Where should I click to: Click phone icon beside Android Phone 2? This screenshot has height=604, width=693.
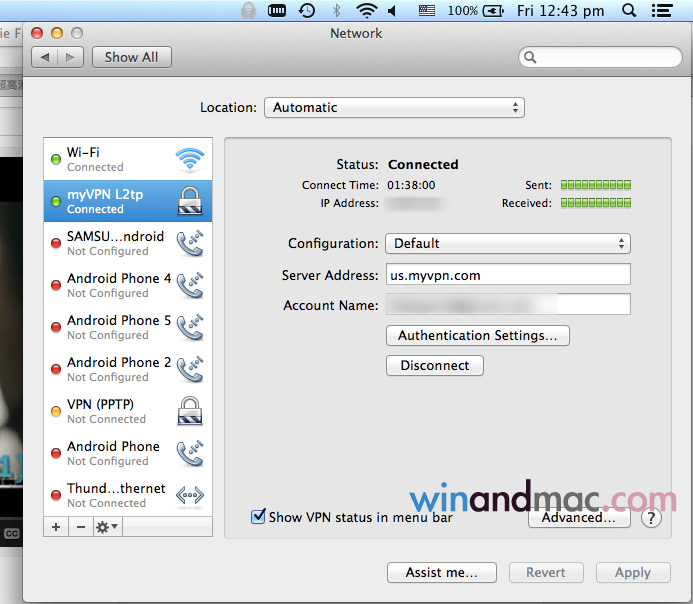pos(190,369)
